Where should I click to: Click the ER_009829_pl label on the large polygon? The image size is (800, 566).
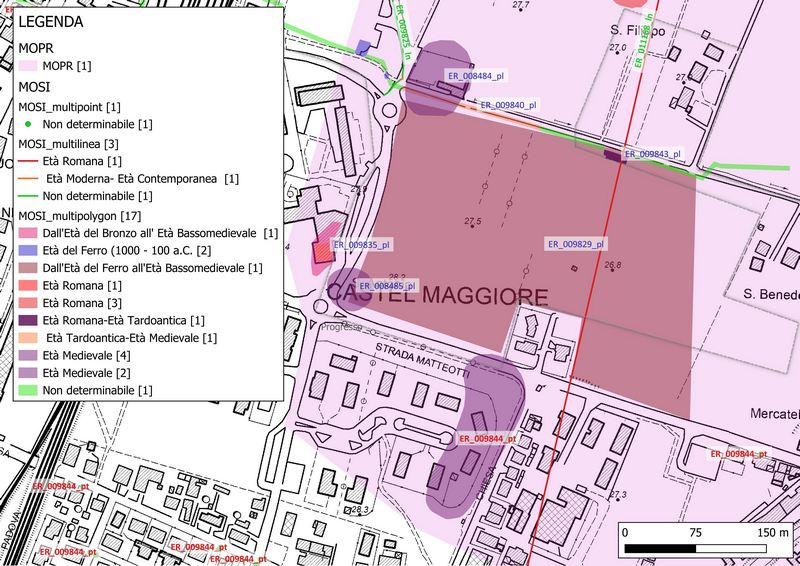click(575, 244)
